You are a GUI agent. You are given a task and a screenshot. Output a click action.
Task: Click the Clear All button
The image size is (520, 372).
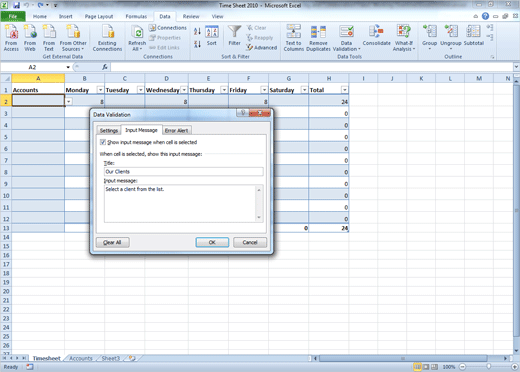coord(112,242)
